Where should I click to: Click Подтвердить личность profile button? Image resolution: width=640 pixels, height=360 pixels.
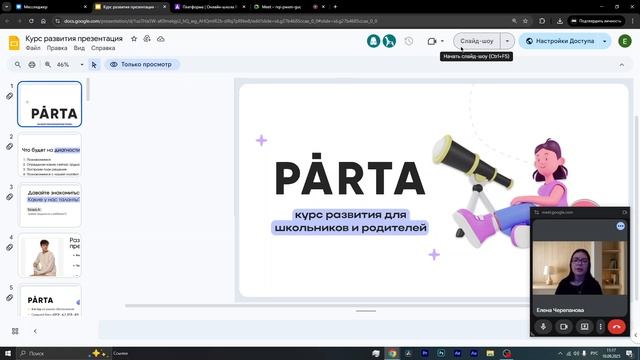click(596, 21)
